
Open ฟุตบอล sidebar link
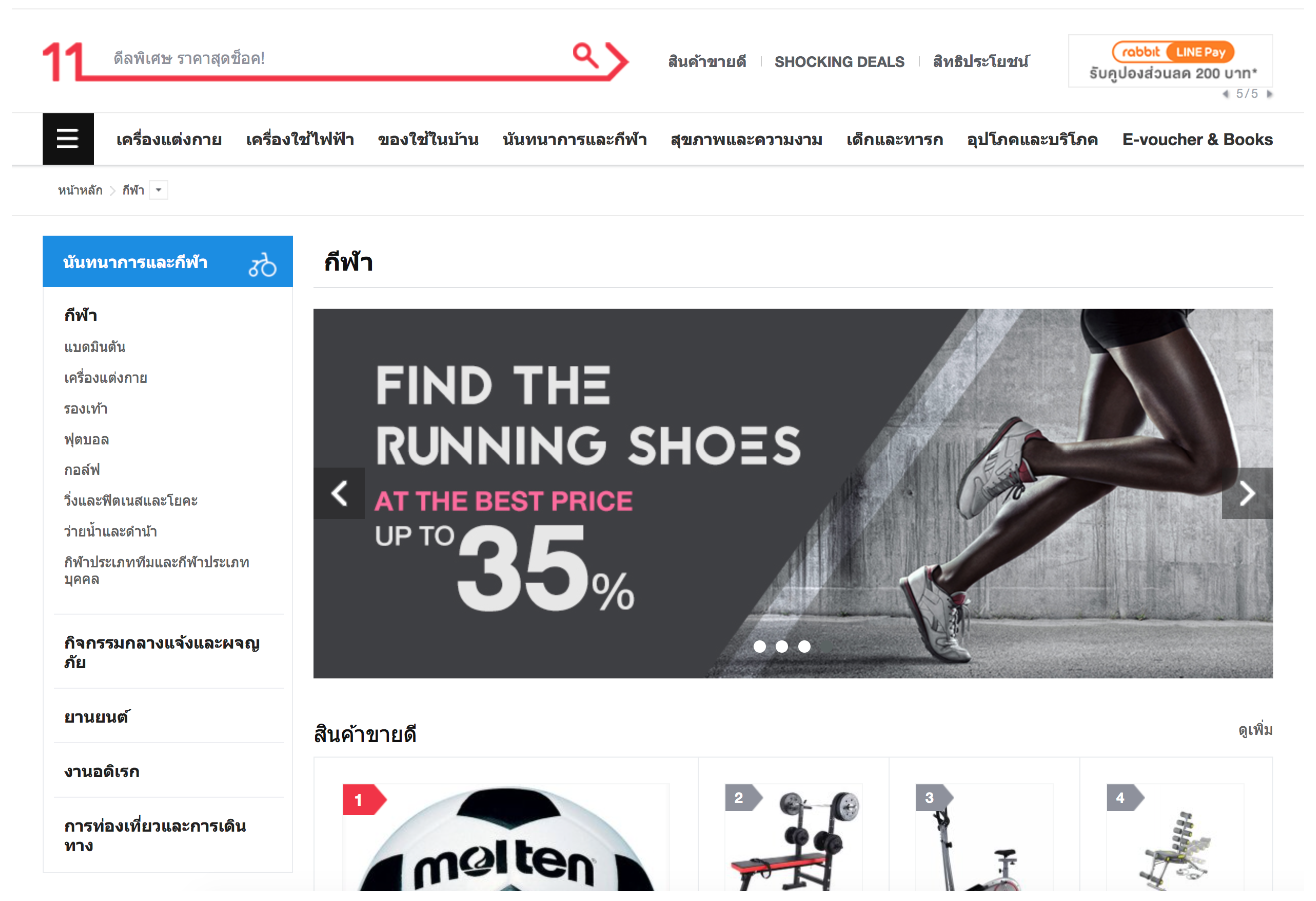click(x=86, y=440)
